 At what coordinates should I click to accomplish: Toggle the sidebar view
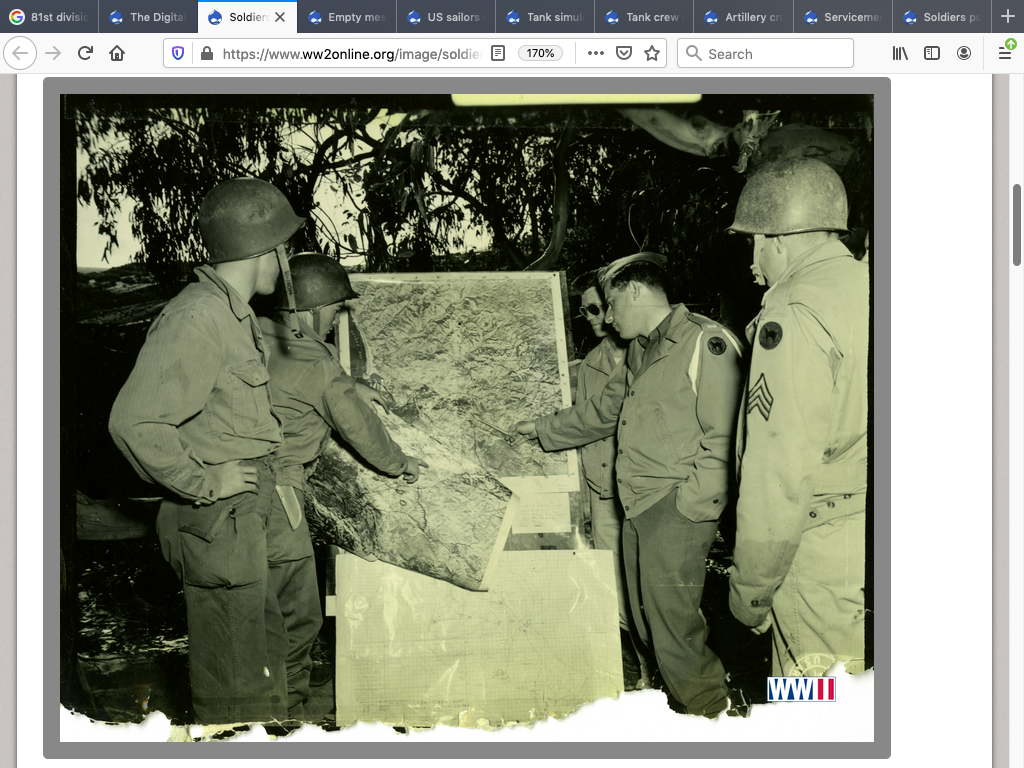coord(932,53)
